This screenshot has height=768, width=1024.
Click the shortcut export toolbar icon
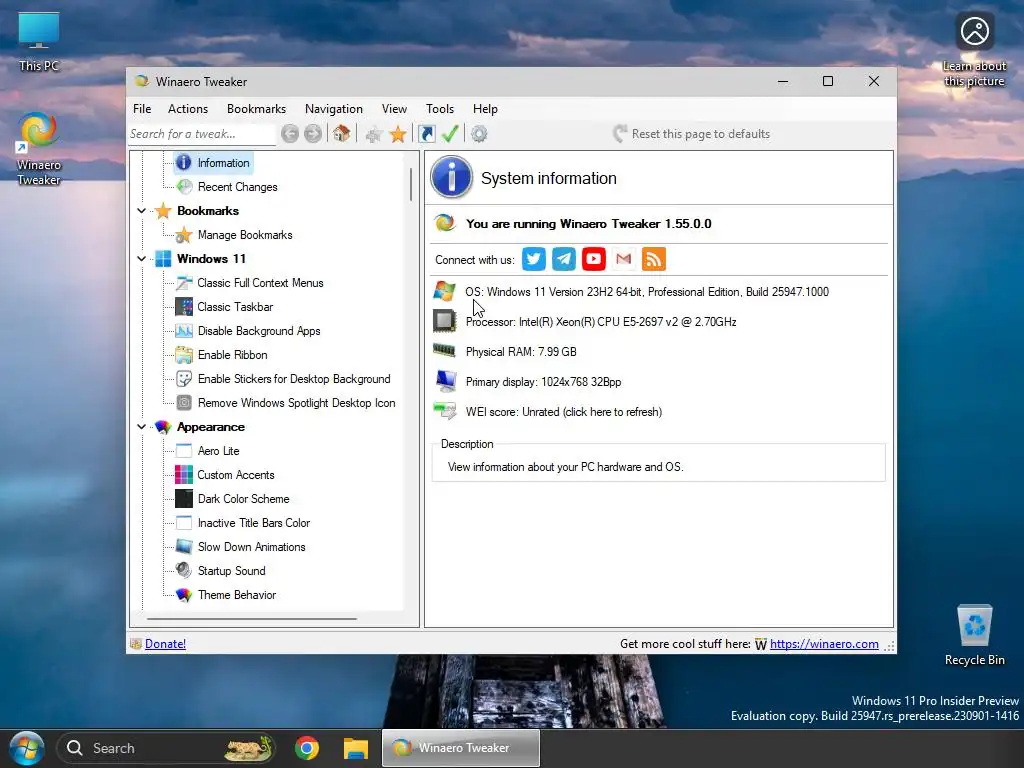click(427, 134)
